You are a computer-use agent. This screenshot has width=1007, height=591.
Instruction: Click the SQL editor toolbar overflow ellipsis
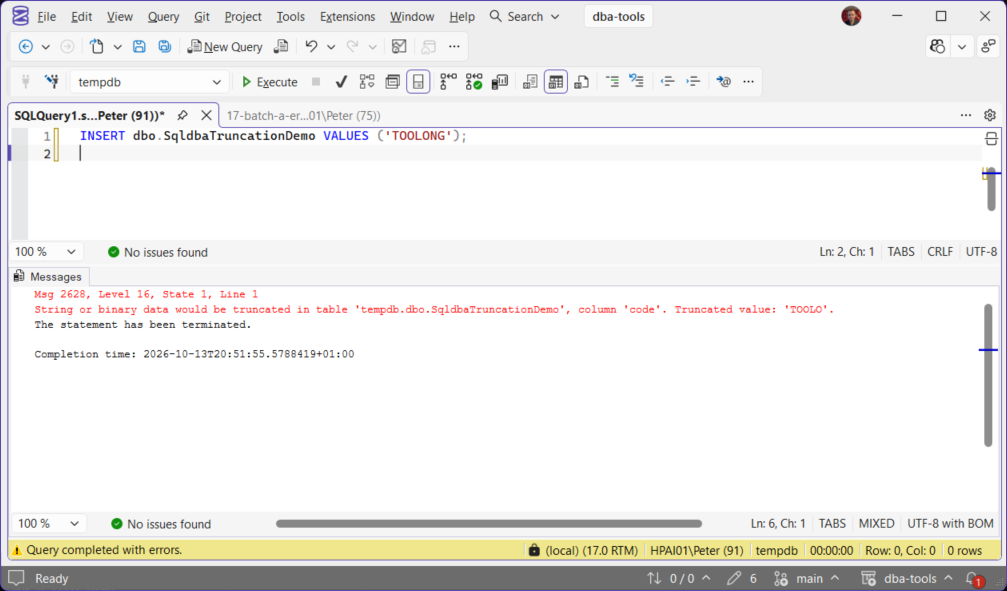pyautogui.click(x=748, y=82)
